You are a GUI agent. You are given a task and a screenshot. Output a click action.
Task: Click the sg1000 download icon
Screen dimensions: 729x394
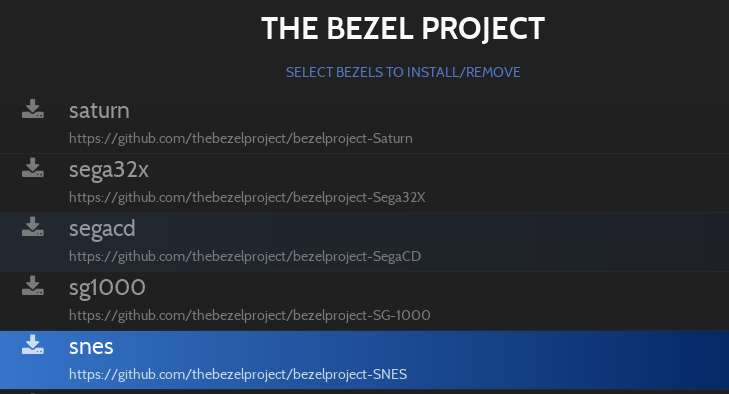pos(33,286)
